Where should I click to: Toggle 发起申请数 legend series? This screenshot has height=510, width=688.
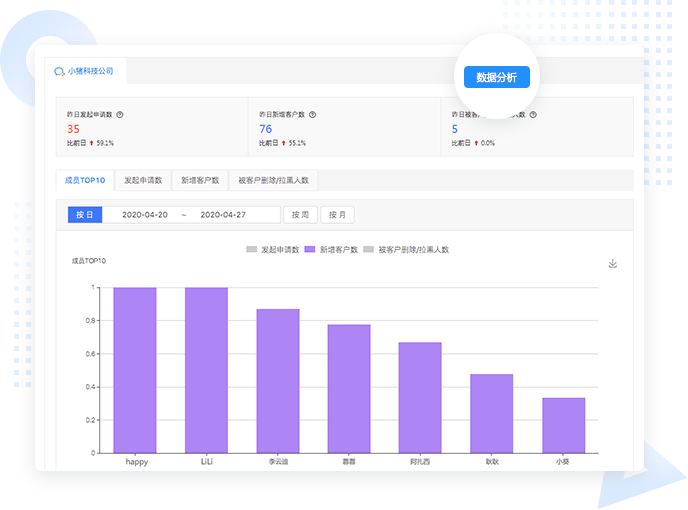pyautogui.click(x=273, y=249)
